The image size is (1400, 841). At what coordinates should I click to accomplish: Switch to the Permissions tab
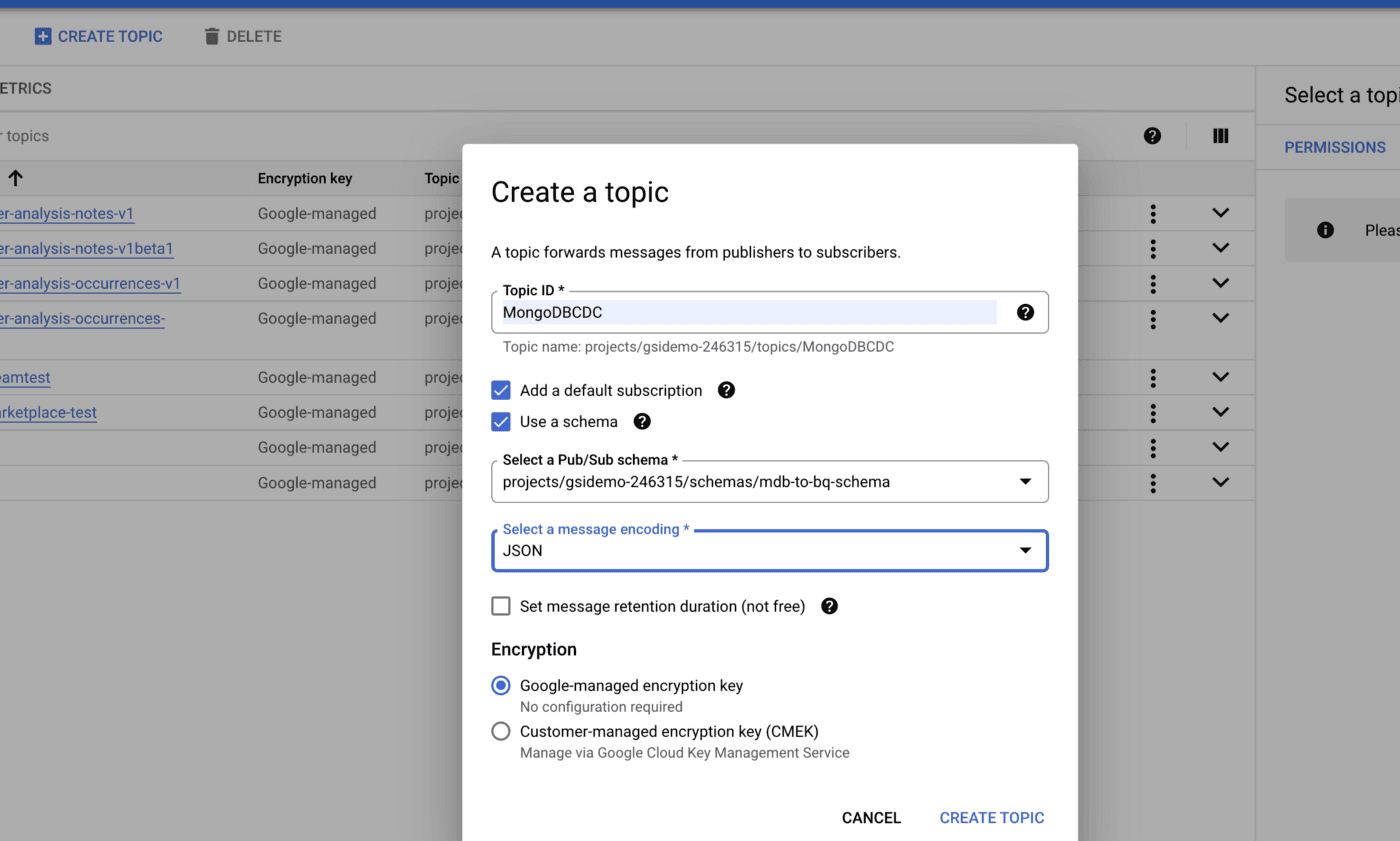coord(1334,147)
